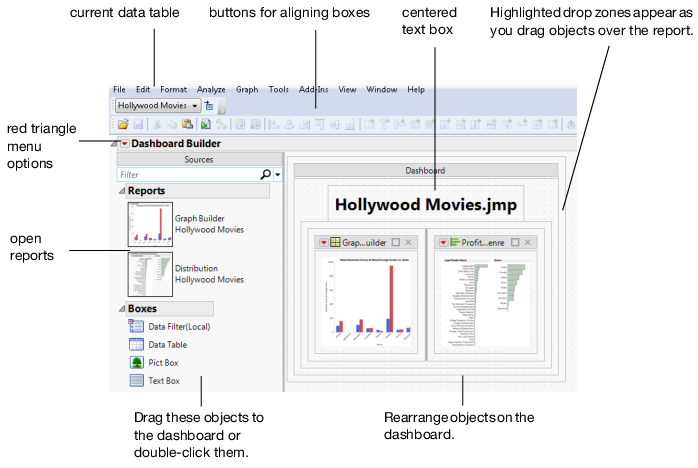The width and height of the screenshot is (698, 468).
Task: Click the Align Bottom edges icon
Action: (350, 125)
